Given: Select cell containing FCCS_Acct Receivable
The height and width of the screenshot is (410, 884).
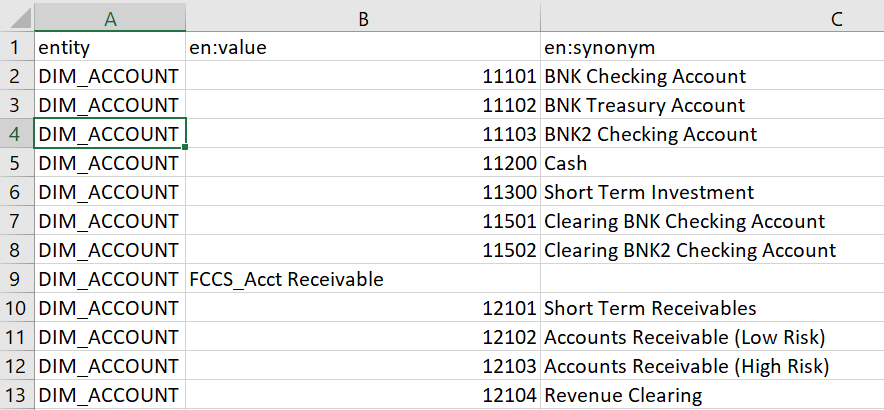Looking at the screenshot, I should pyautogui.click(x=362, y=279).
